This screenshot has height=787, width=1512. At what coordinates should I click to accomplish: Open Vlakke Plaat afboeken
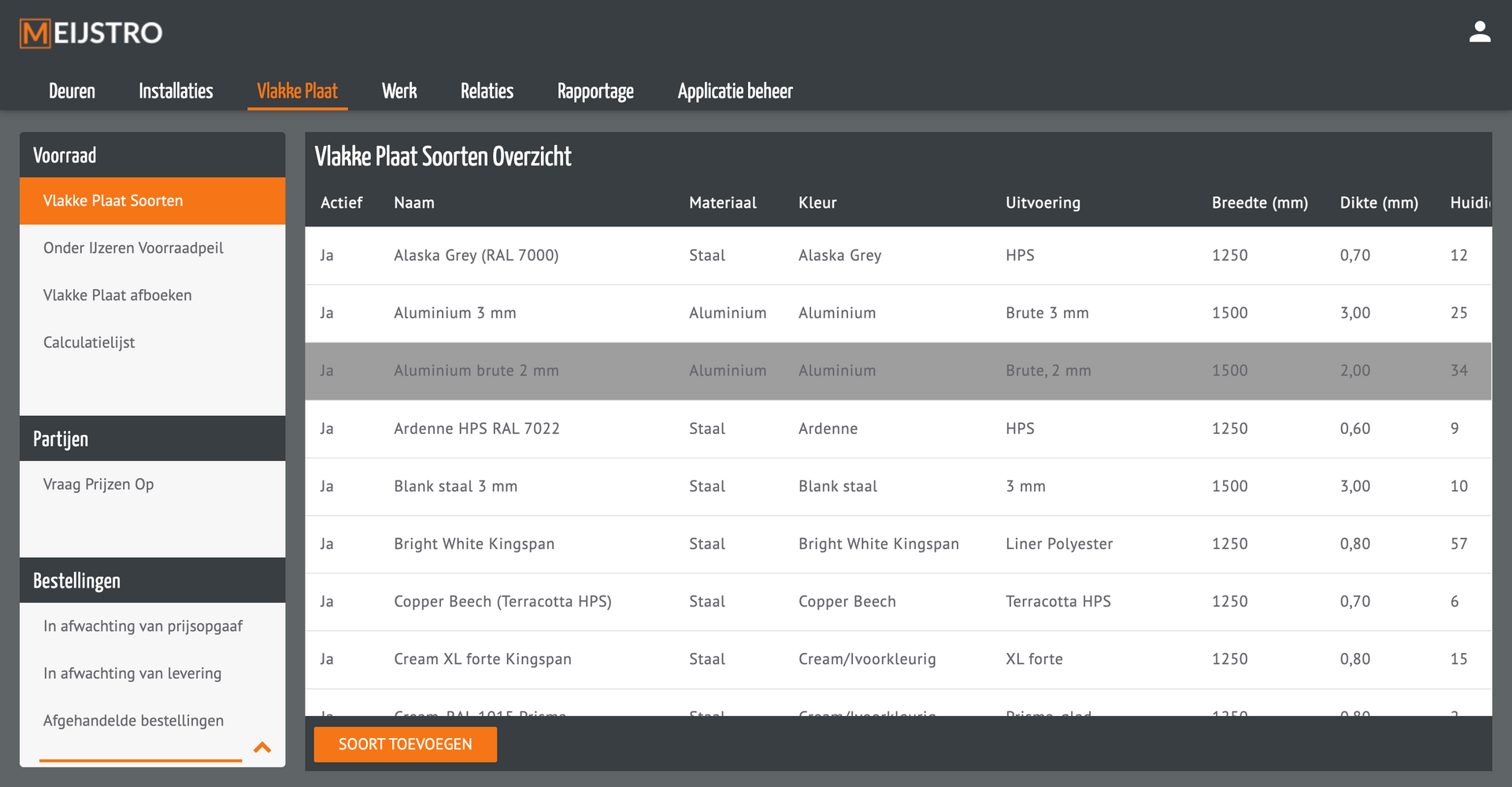coord(117,295)
